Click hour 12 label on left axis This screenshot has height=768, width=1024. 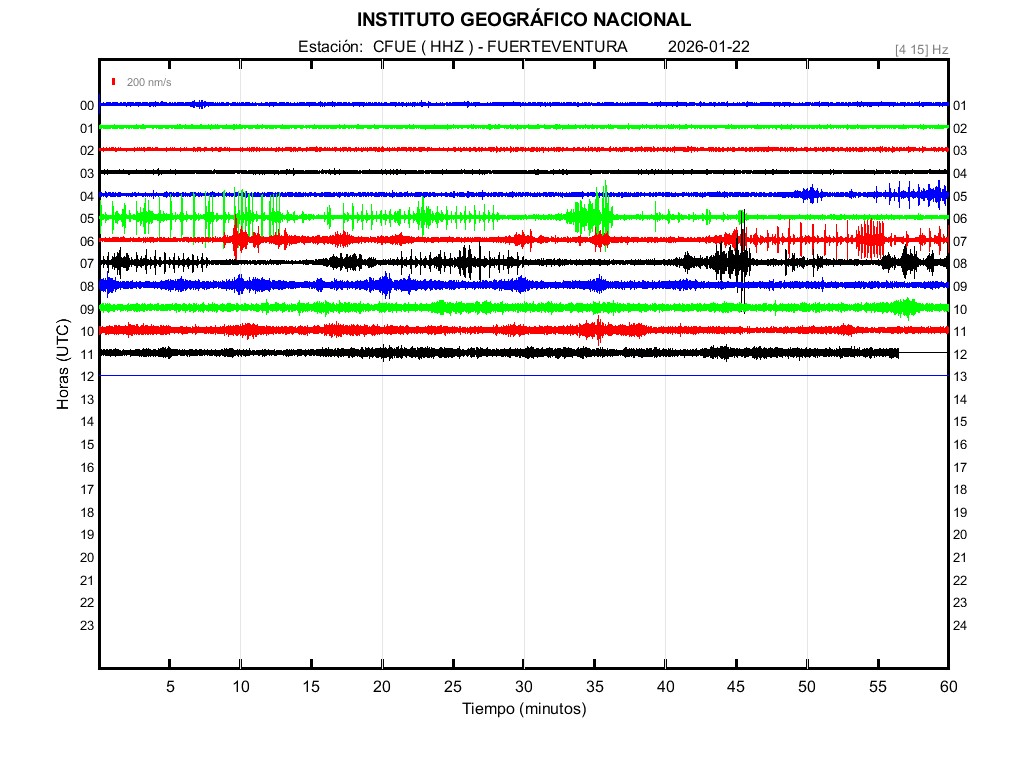point(87,376)
